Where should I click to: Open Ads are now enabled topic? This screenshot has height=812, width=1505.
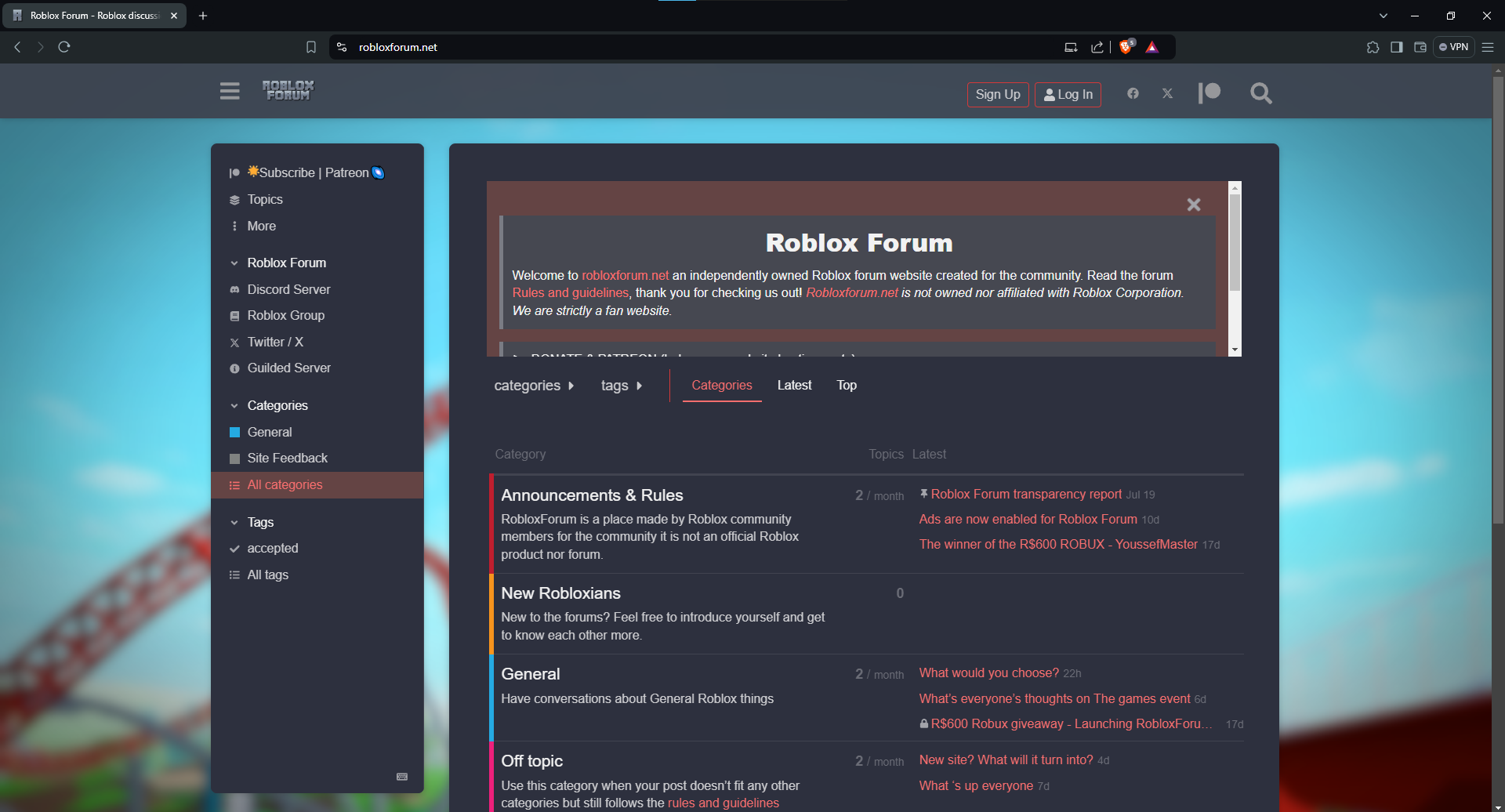(x=1028, y=519)
